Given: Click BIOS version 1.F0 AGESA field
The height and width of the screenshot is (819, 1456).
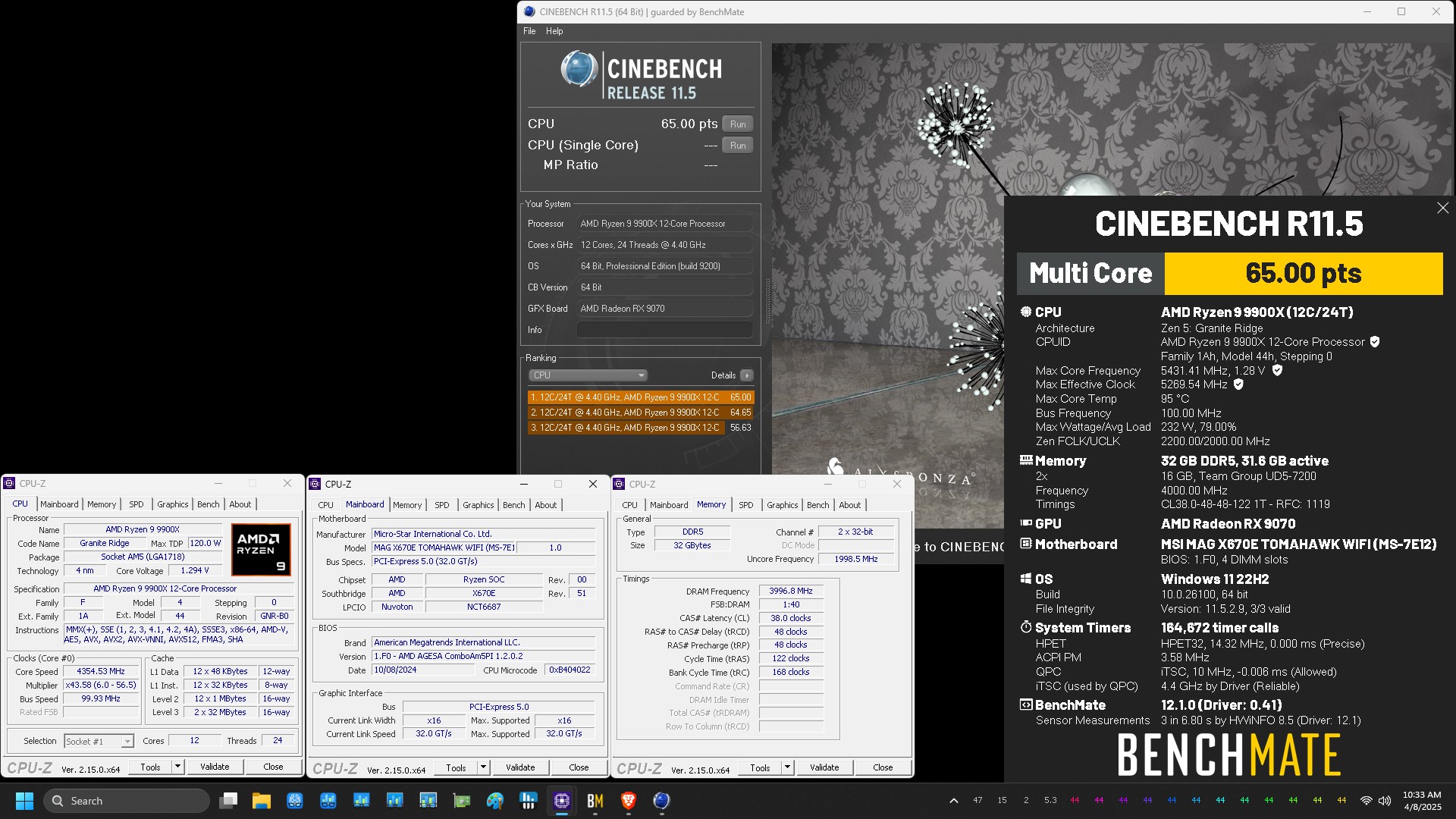Looking at the screenshot, I should tap(484, 656).
